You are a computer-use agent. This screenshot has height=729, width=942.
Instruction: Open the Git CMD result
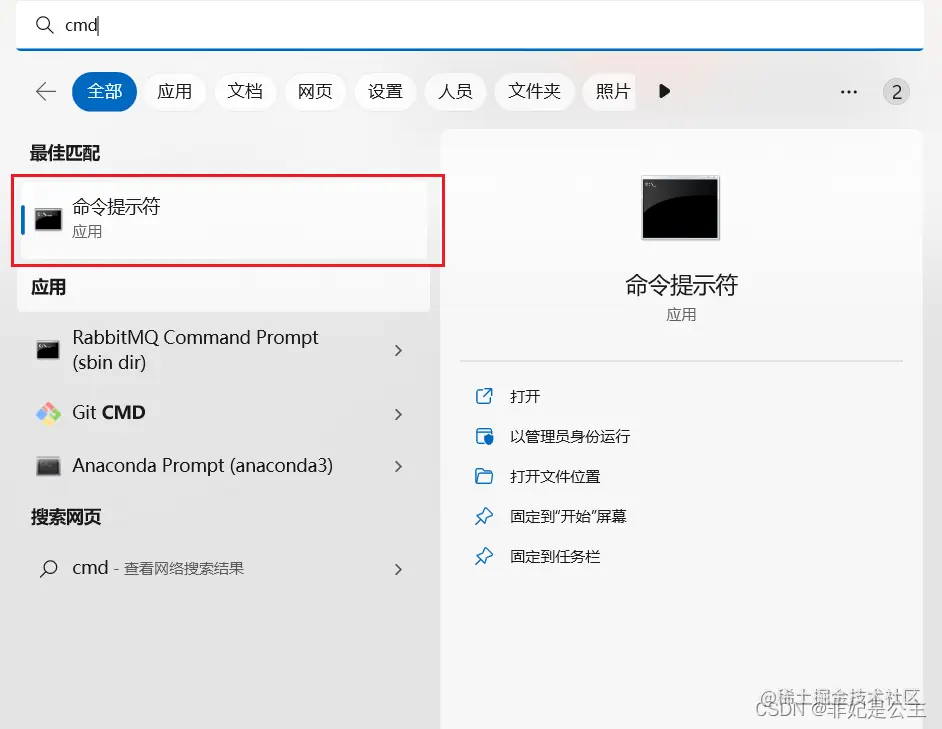(x=224, y=413)
